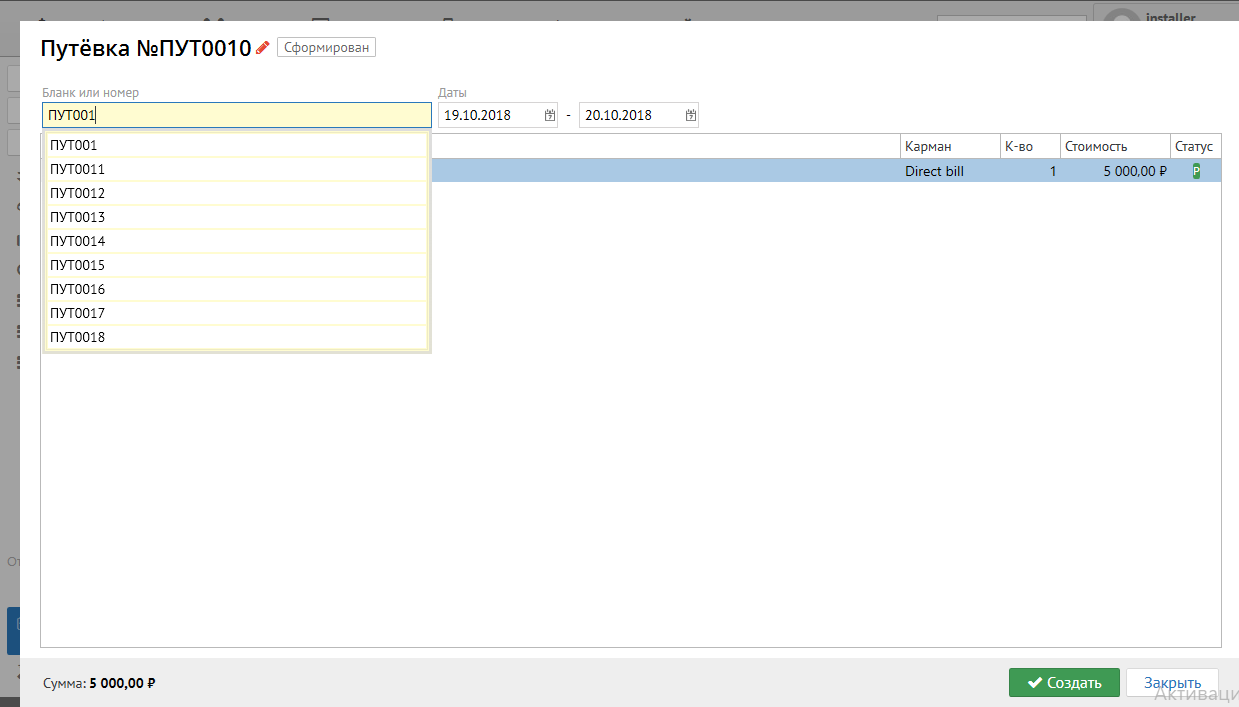
Task: Click the Закрыть button
Action: (1172, 682)
